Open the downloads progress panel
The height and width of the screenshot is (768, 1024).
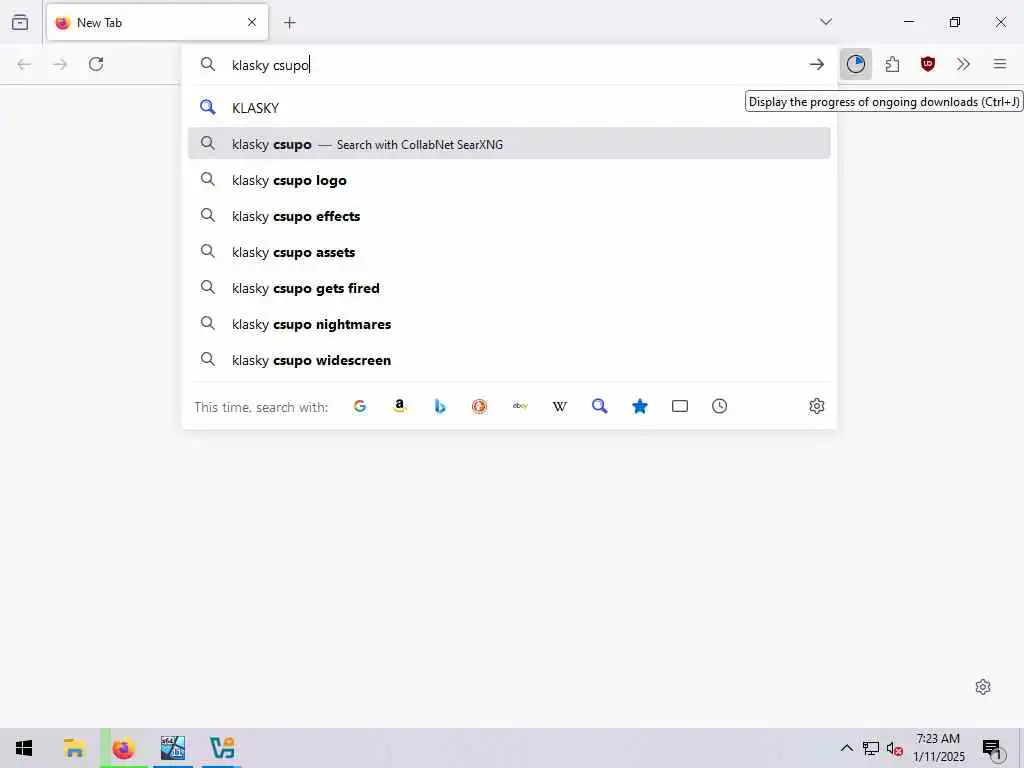[856, 64]
